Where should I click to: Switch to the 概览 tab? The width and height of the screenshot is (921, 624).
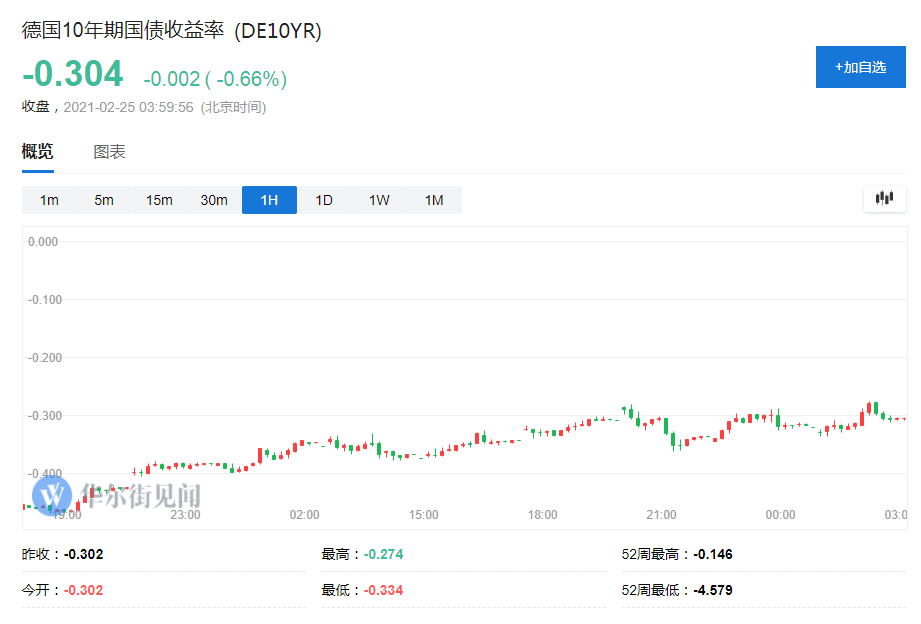tap(38, 152)
